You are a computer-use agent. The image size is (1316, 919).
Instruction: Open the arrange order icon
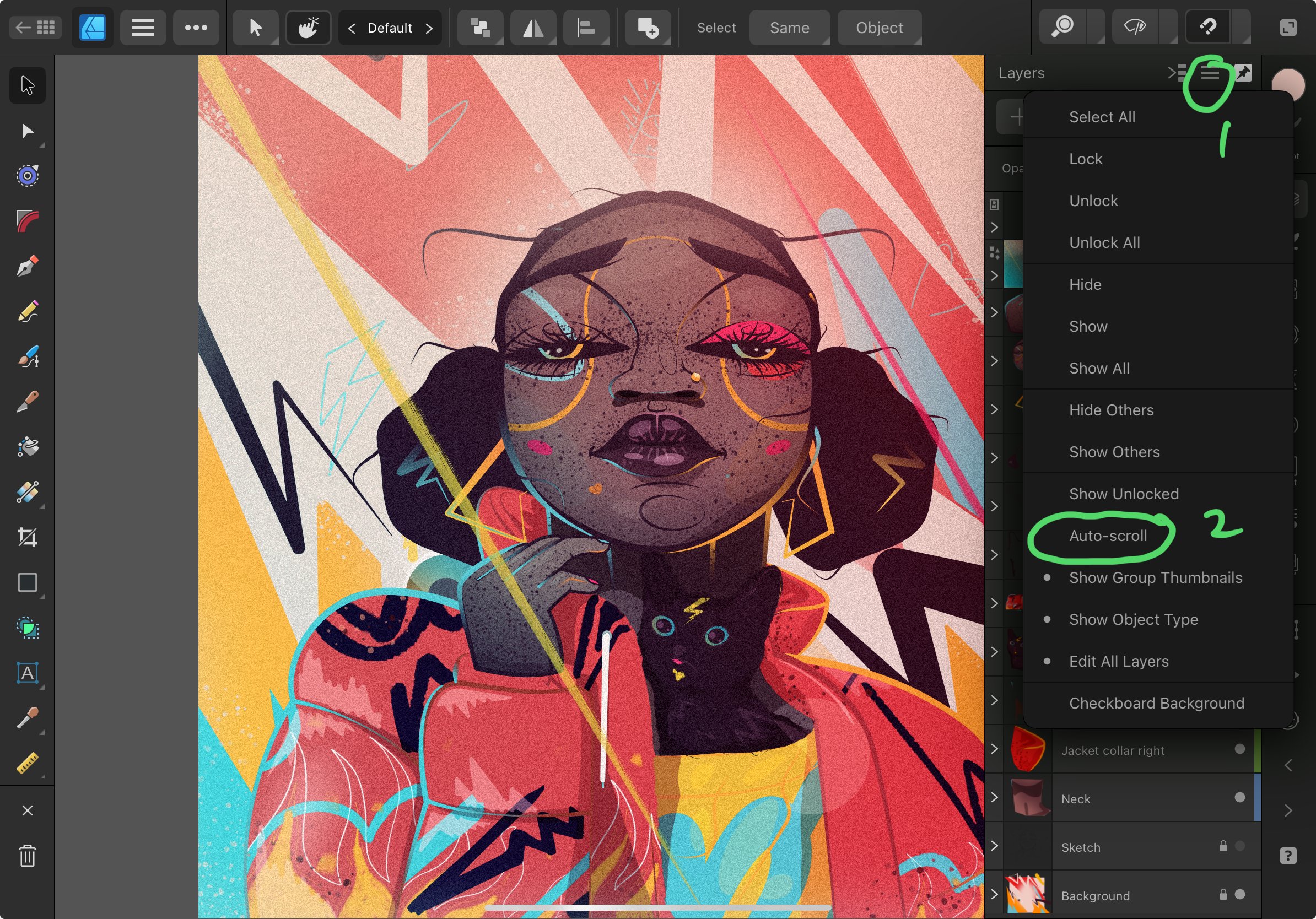[481, 28]
